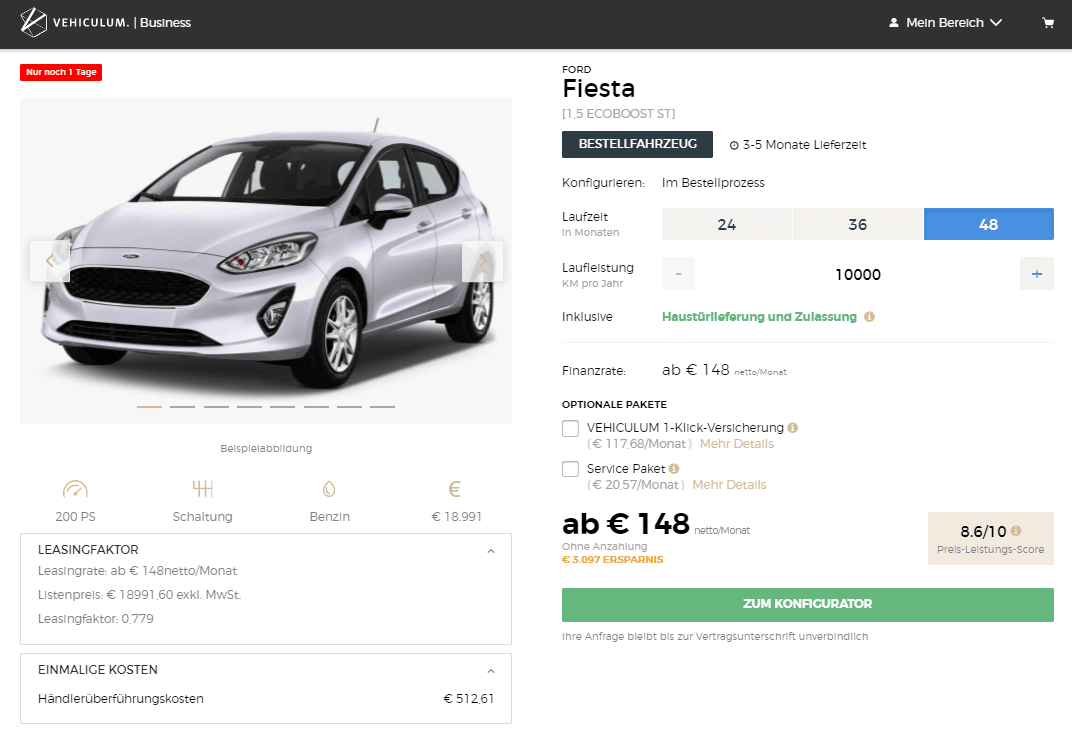
Task: Click the euro price icon
Action: coord(455,489)
